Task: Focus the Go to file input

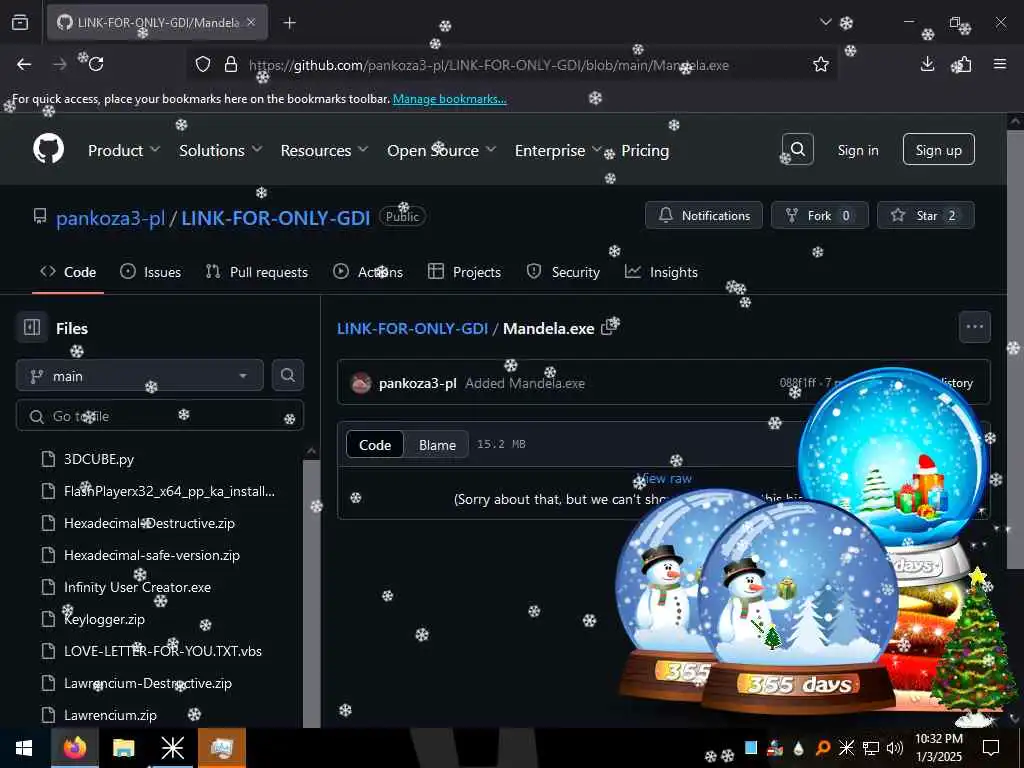Action: (160, 416)
